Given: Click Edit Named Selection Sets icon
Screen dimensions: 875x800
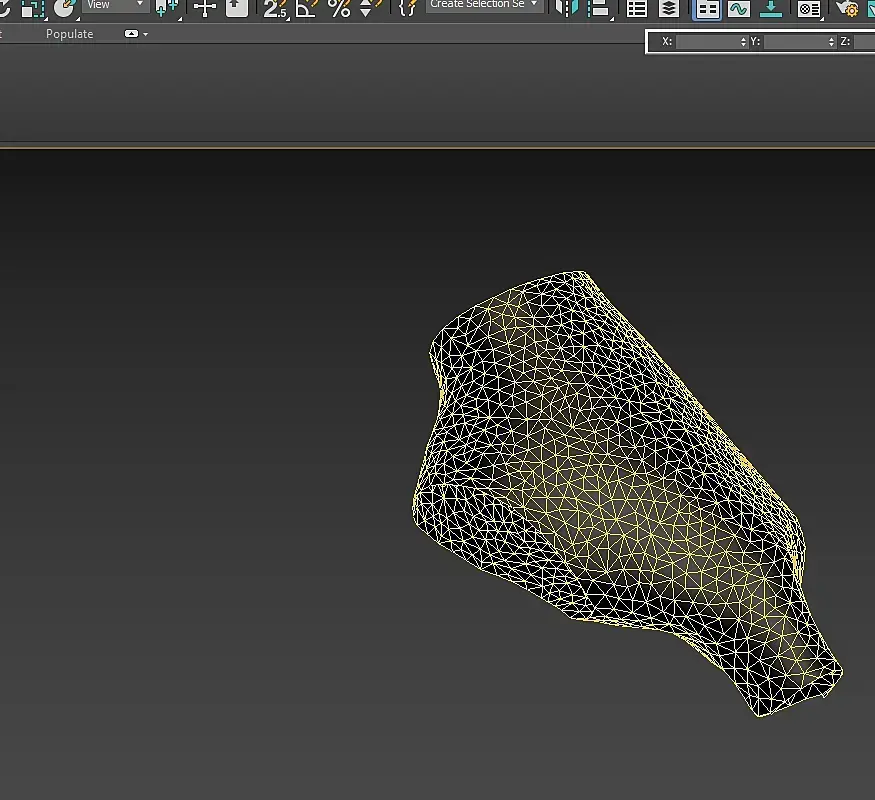Looking at the screenshot, I should pyautogui.click(x=408, y=8).
